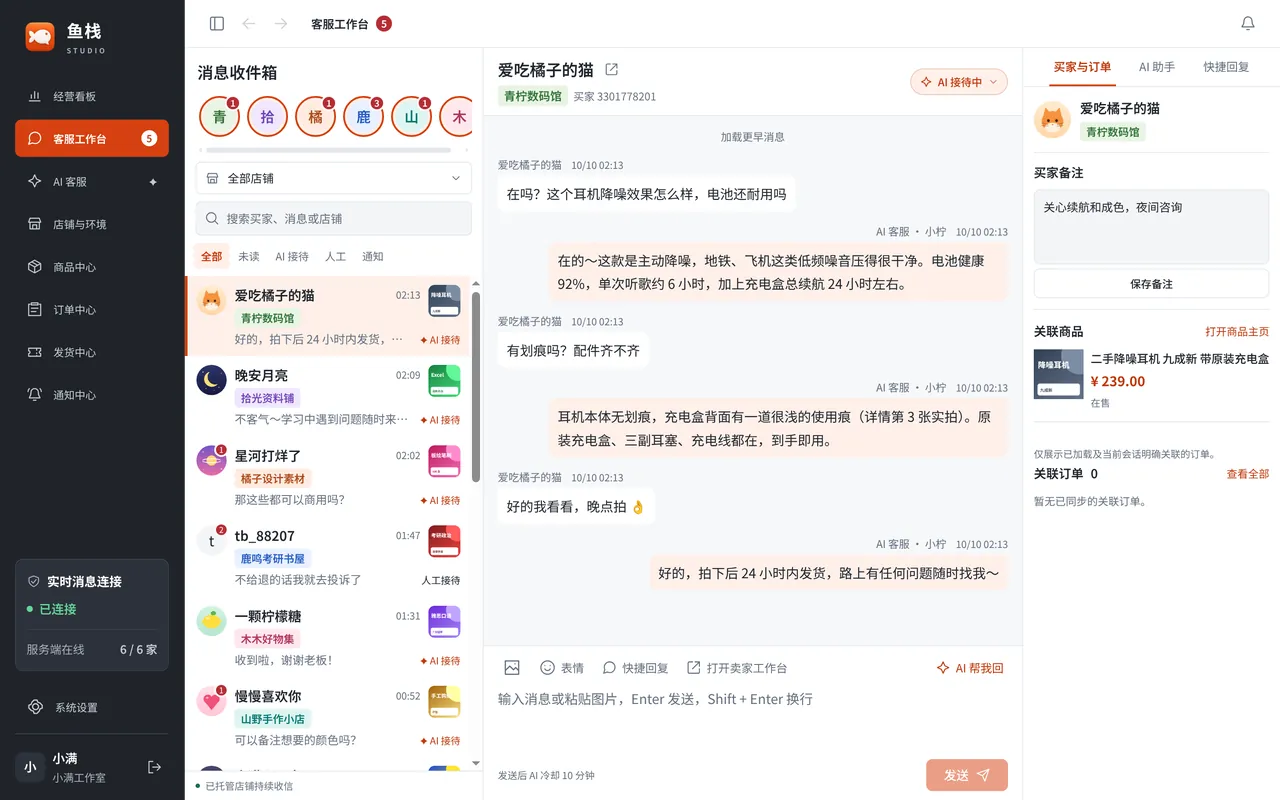Switch to the AI 助手 tab
The width and height of the screenshot is (1280, 800).
(x=1157, y=67)
